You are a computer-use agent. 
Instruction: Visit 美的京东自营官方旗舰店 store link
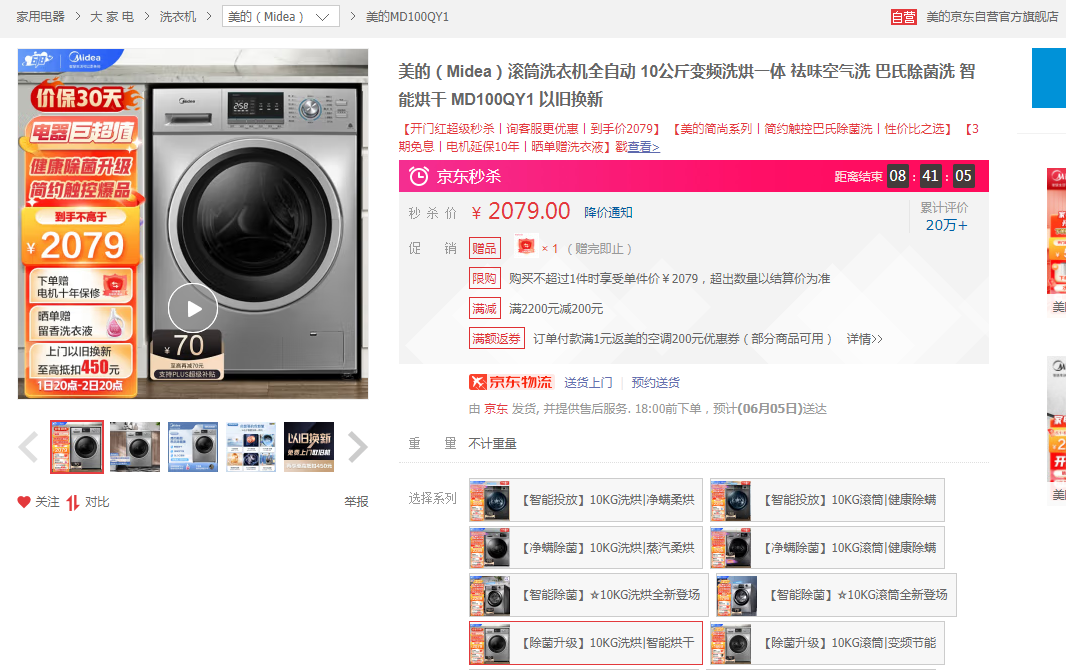pos(992,16)
